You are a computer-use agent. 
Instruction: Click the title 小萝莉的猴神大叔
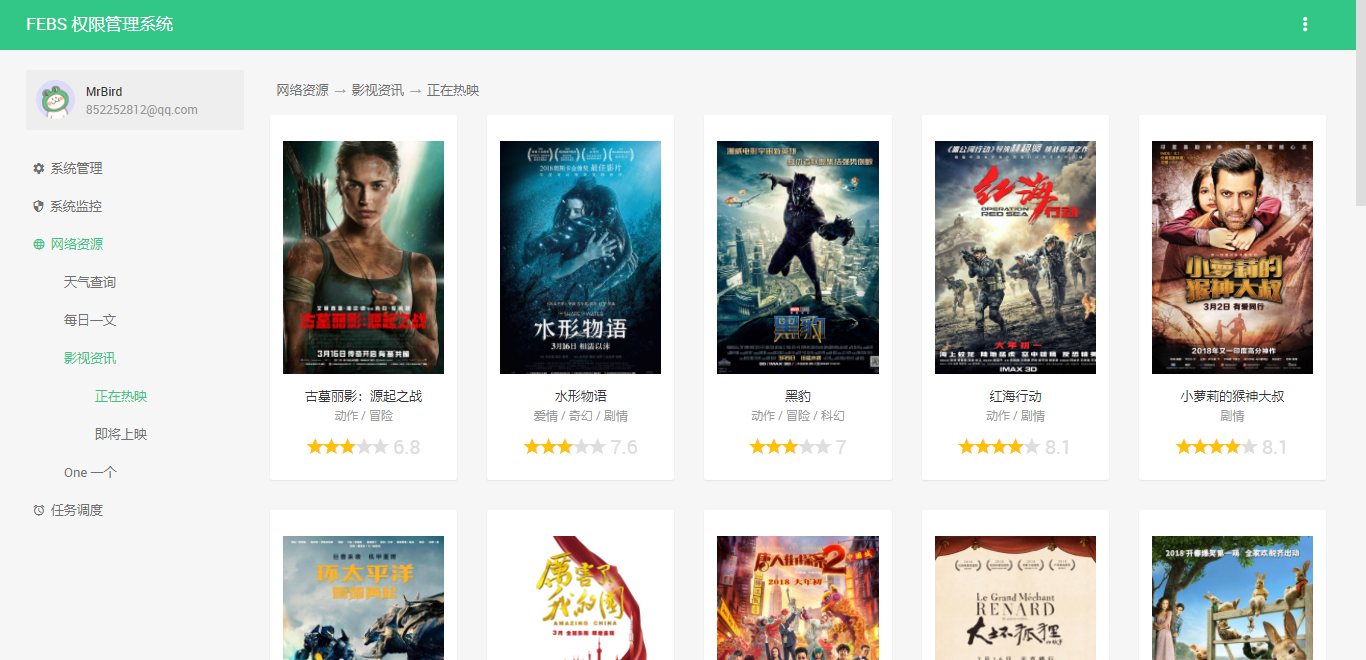(1232, 396)
